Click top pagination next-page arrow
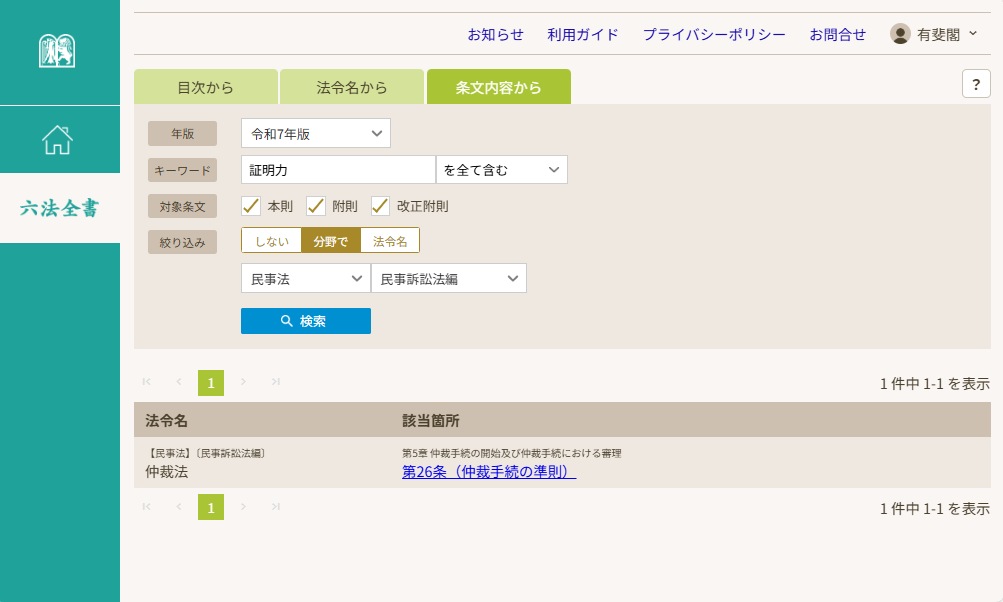Viewport: 1003px width, 602px height. pos(243,382)
